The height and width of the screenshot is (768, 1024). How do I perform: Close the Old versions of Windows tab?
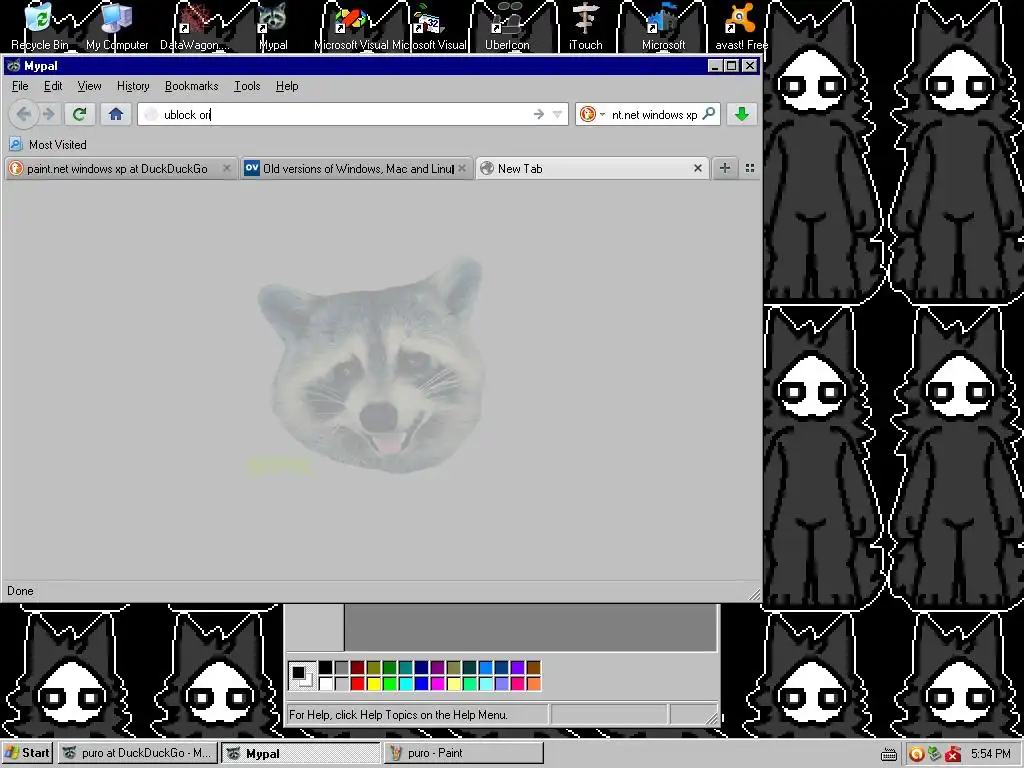click(462, 168)
